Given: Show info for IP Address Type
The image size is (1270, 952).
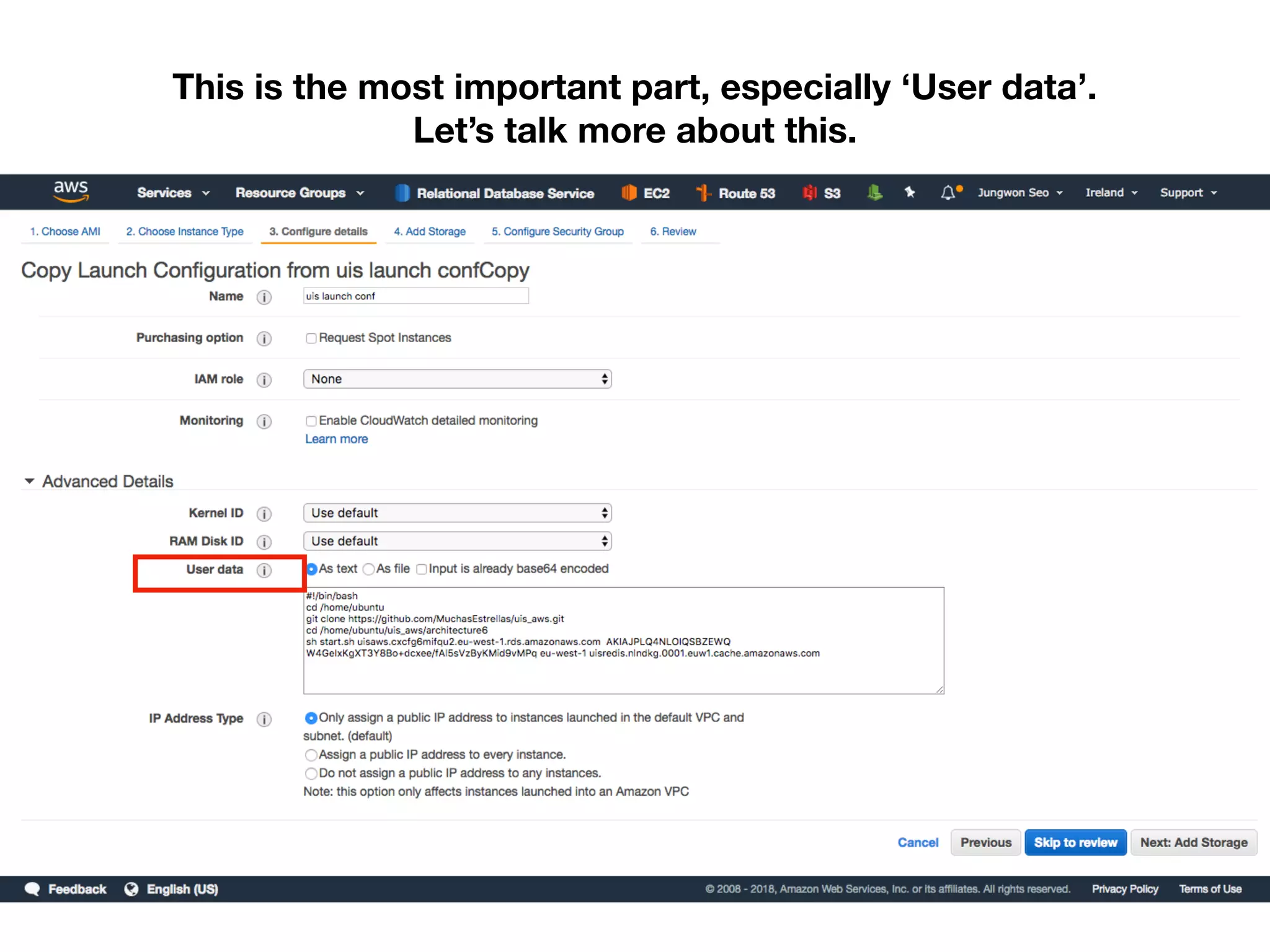Looking at the screenshot, I should click(264, 719).
